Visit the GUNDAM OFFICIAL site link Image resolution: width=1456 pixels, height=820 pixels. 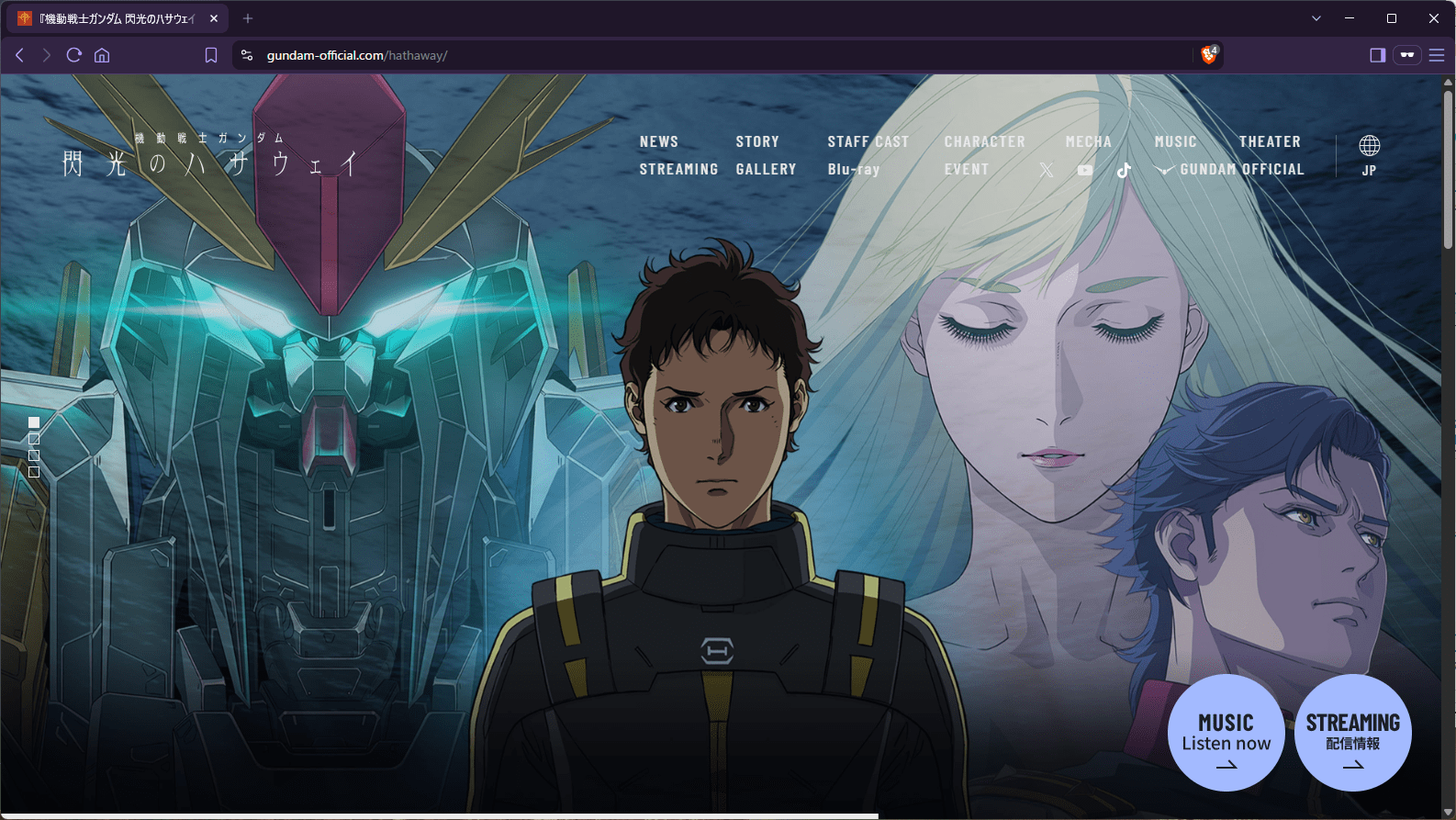click(1230, 169)
